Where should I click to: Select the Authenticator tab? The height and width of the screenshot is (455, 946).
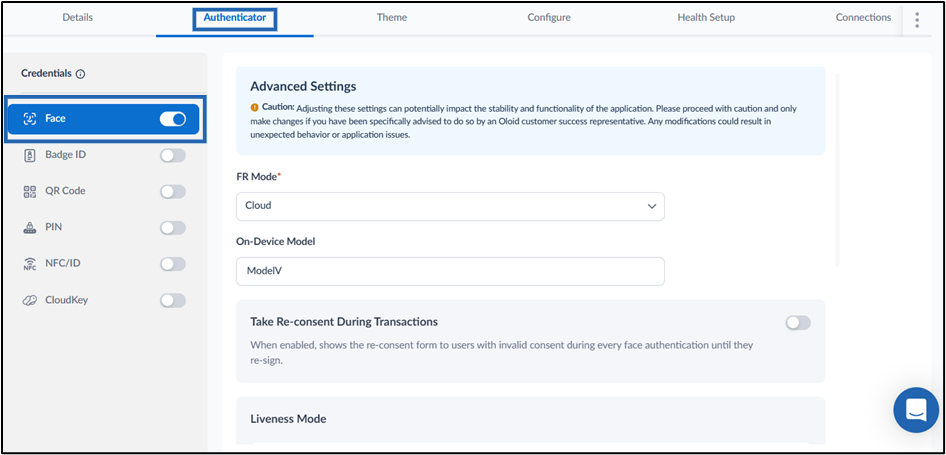click(235, 18)
